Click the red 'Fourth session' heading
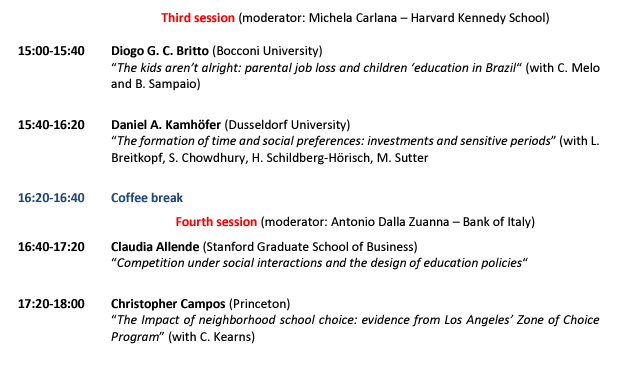 216,222
